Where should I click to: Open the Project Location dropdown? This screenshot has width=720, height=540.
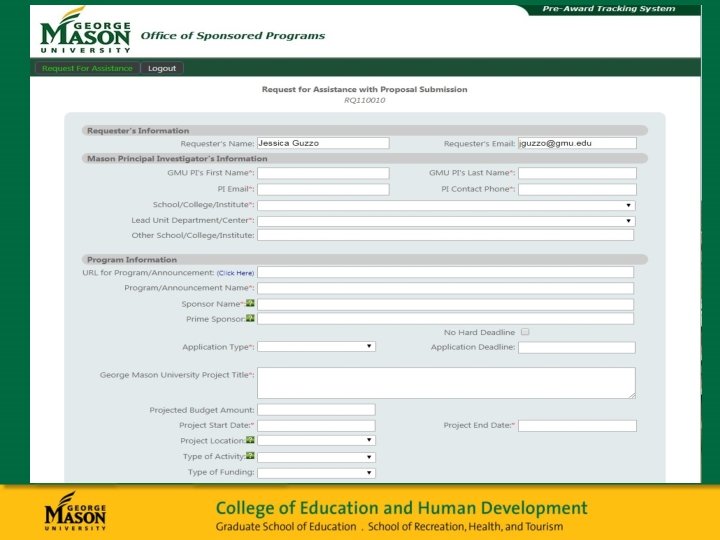coord(316,440)
